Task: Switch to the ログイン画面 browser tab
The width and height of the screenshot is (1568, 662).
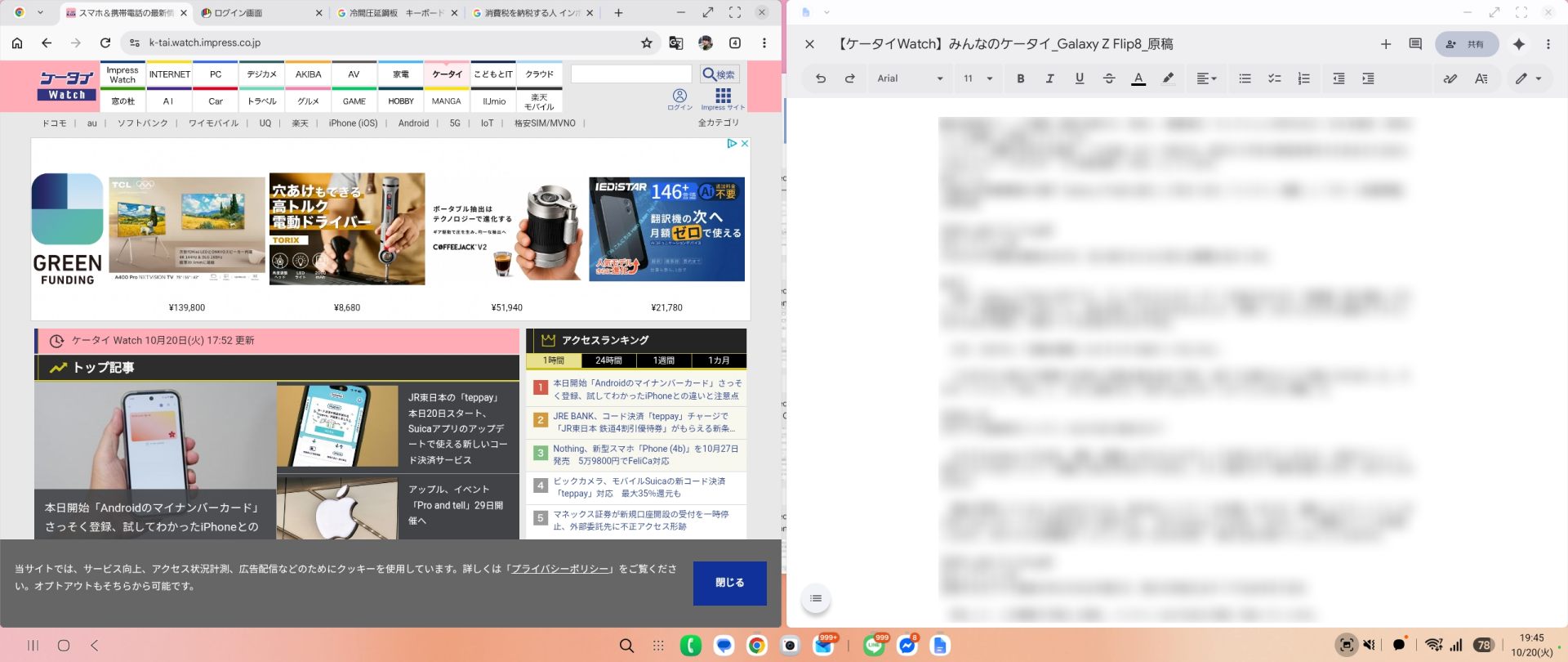Action: click(261, 13)
